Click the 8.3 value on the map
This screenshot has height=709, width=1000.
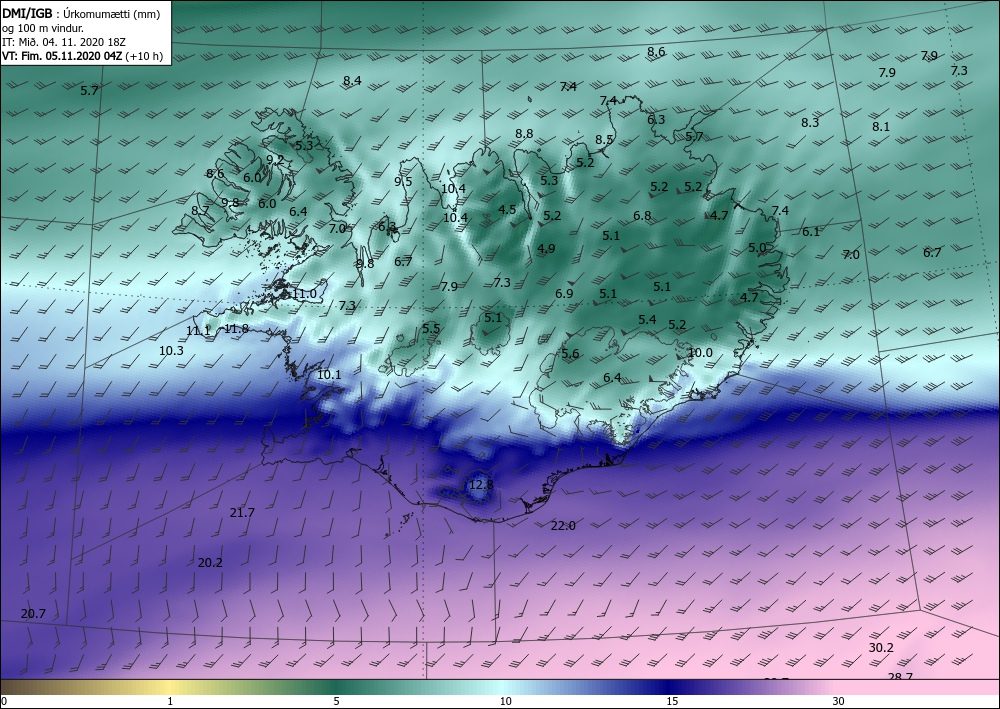810,122
